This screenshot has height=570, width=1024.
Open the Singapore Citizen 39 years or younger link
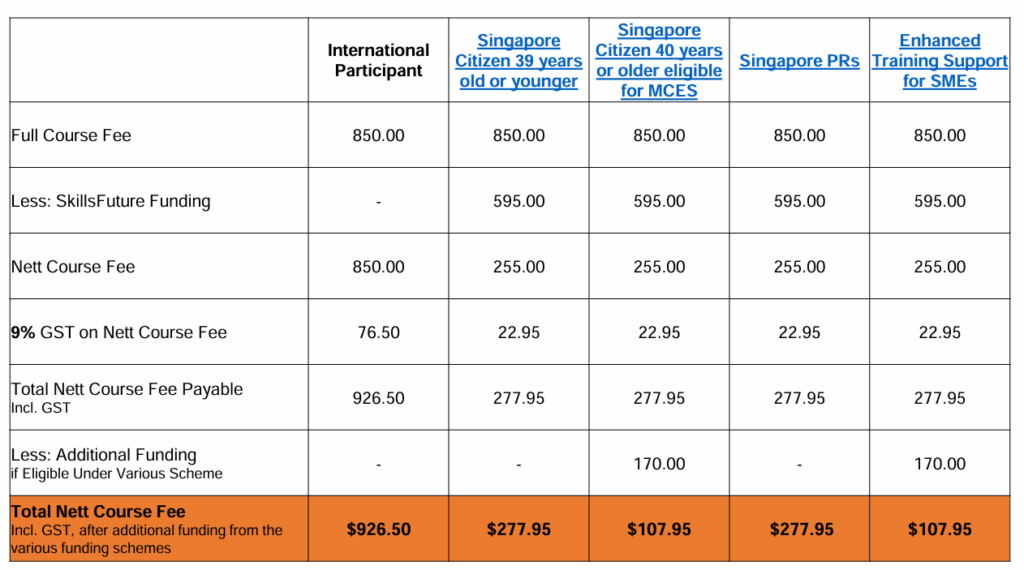tap(519, 61)
